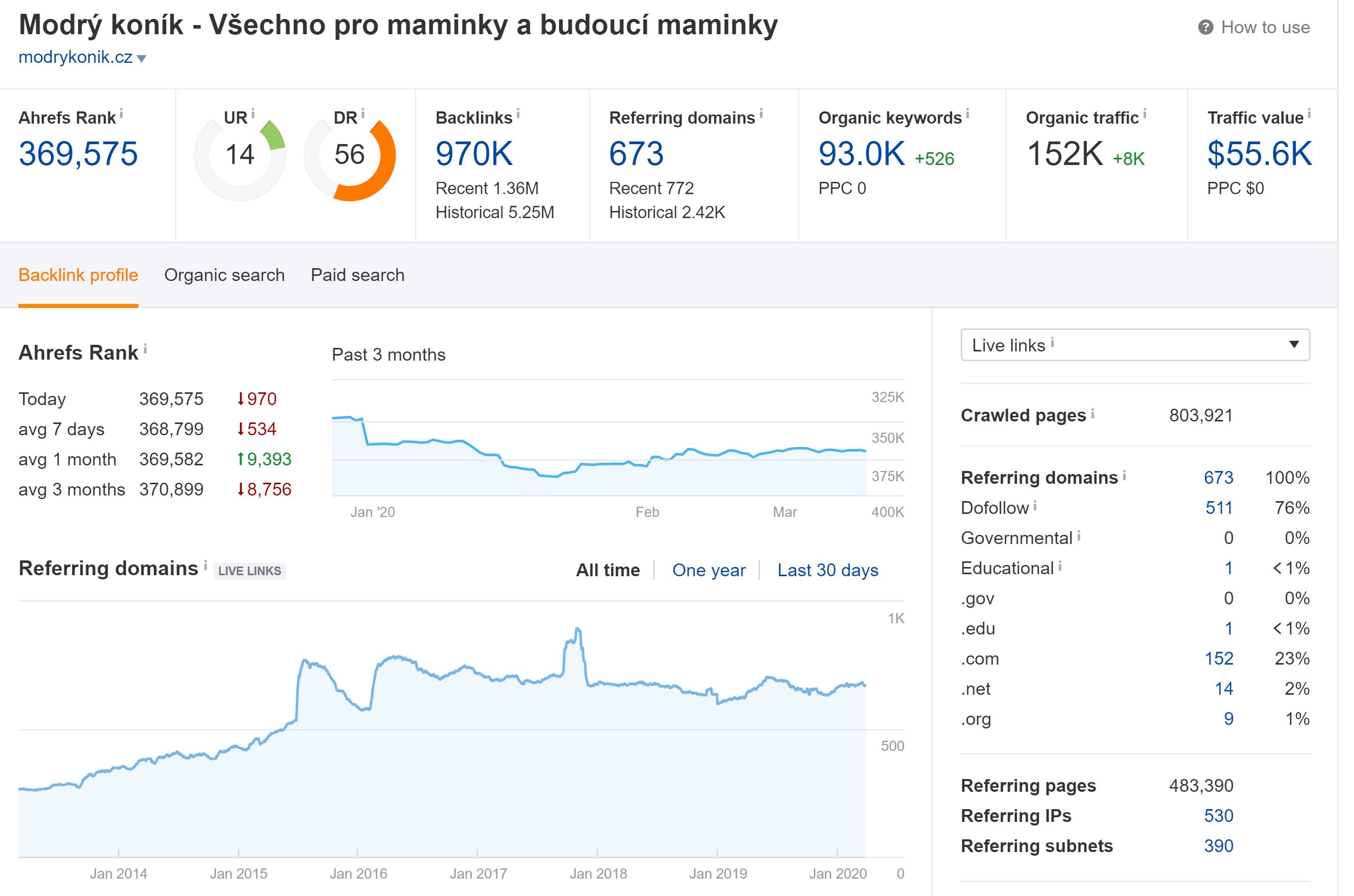
Task: Click the Referring subnets count 390
Action: [1219, 846]
